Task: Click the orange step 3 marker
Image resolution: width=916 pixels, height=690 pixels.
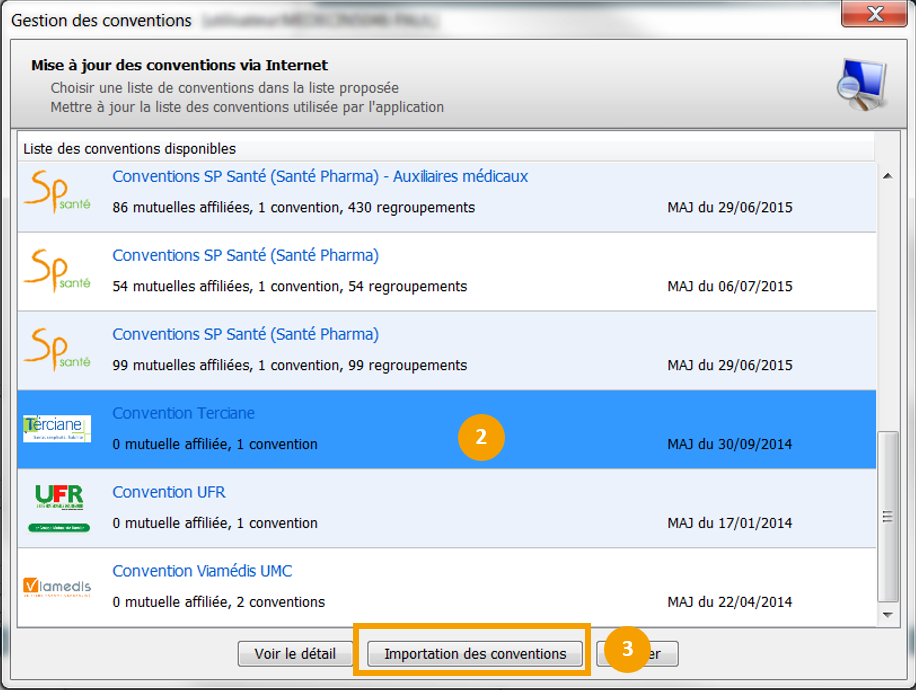Action: click(627, 648)
